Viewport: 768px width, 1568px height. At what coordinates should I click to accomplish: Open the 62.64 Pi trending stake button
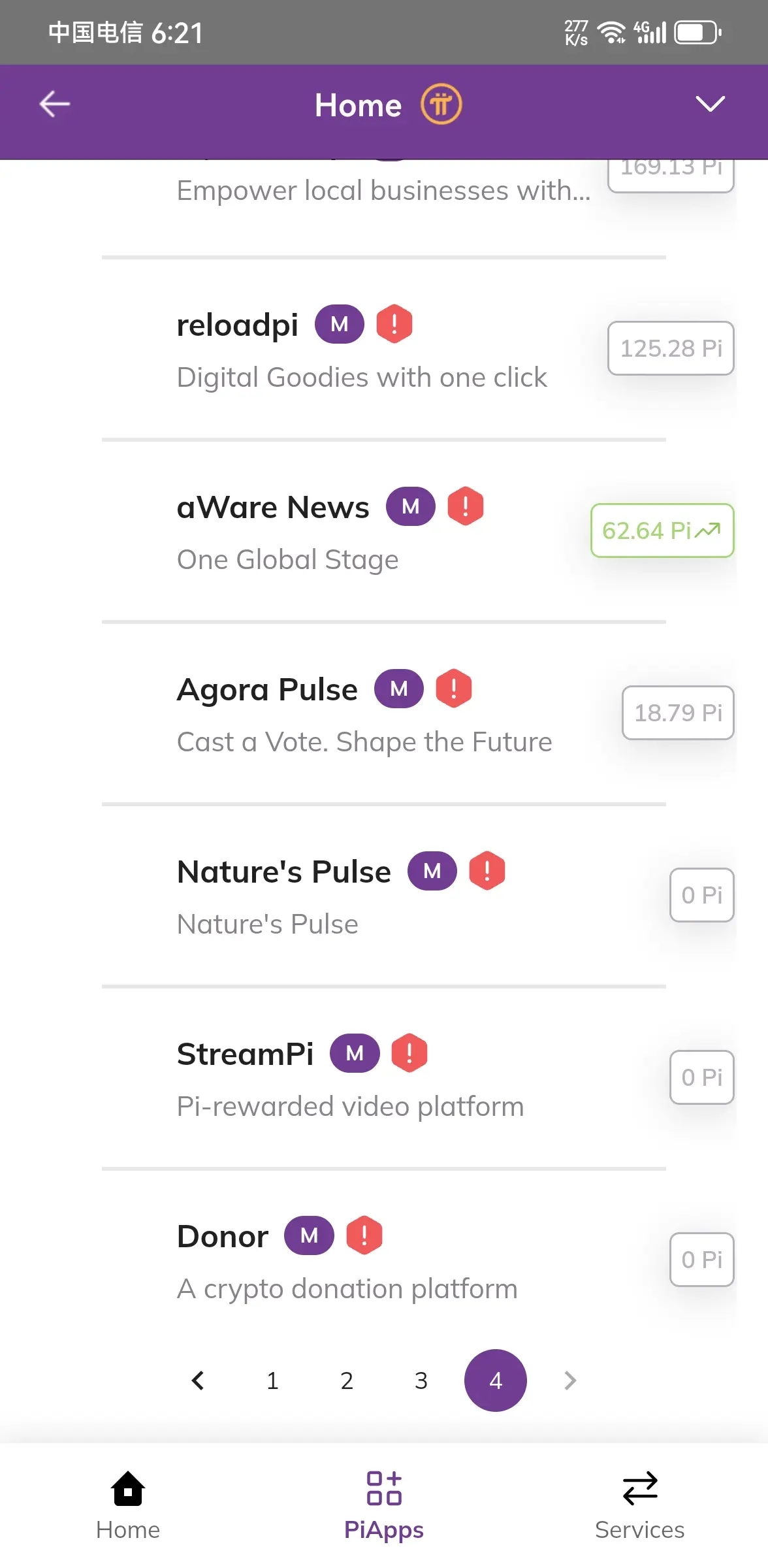pyautogui.click(x=662, y=531)
